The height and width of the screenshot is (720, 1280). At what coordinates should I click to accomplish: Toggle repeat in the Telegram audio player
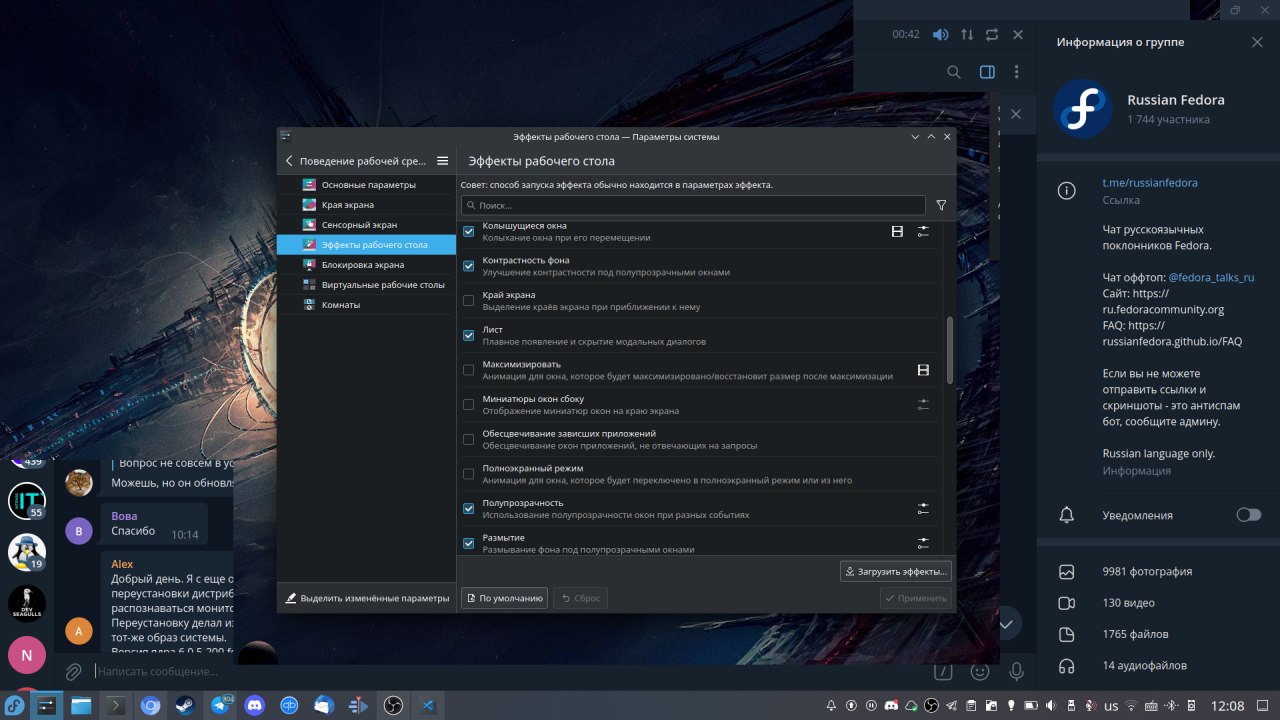tap(991, 34)
